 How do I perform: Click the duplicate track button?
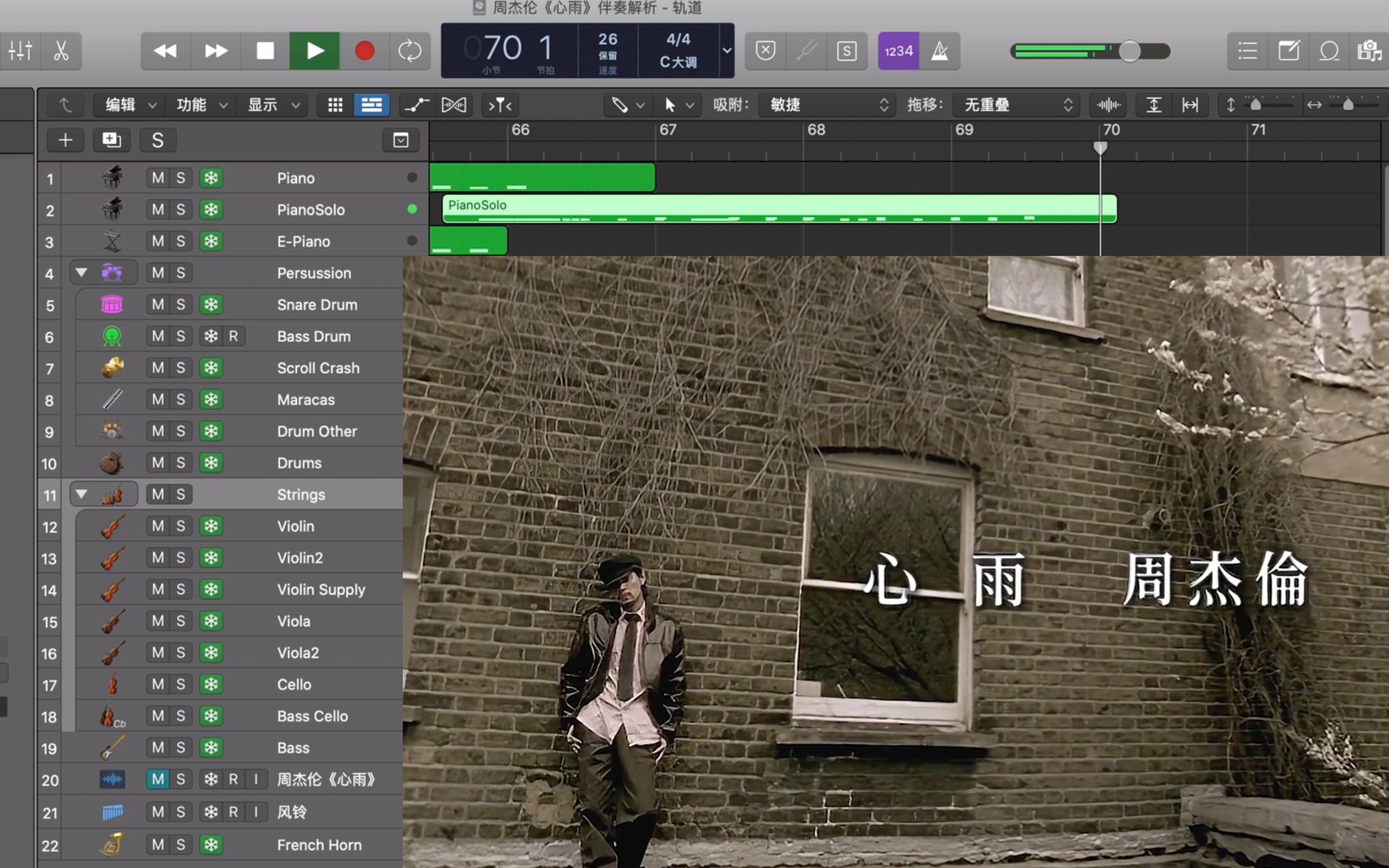(x=112, y=140)
